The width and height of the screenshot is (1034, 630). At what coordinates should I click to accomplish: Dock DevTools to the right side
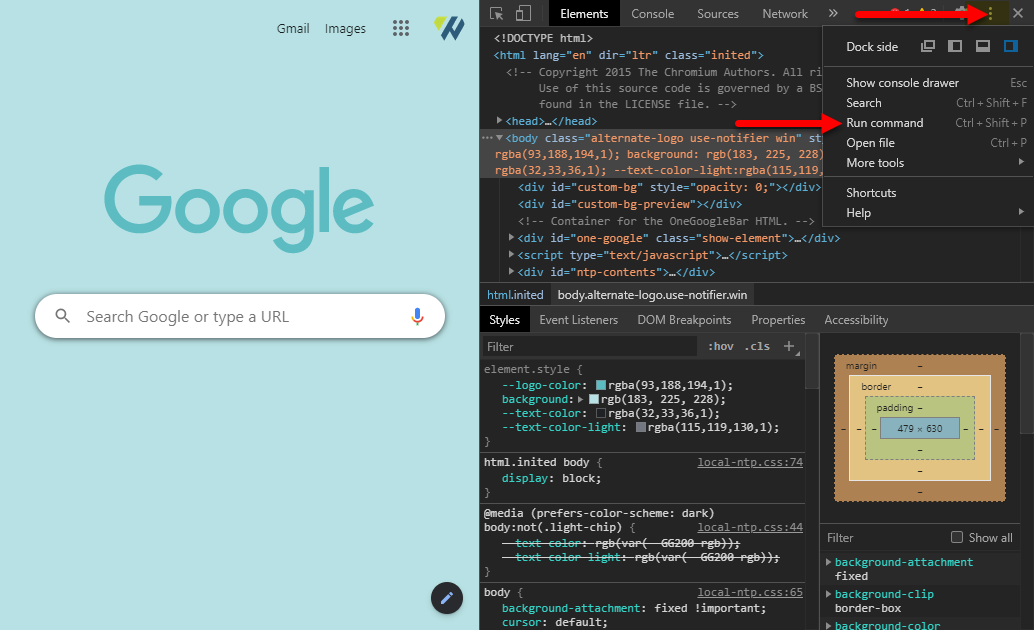(x=1010, y=46)
